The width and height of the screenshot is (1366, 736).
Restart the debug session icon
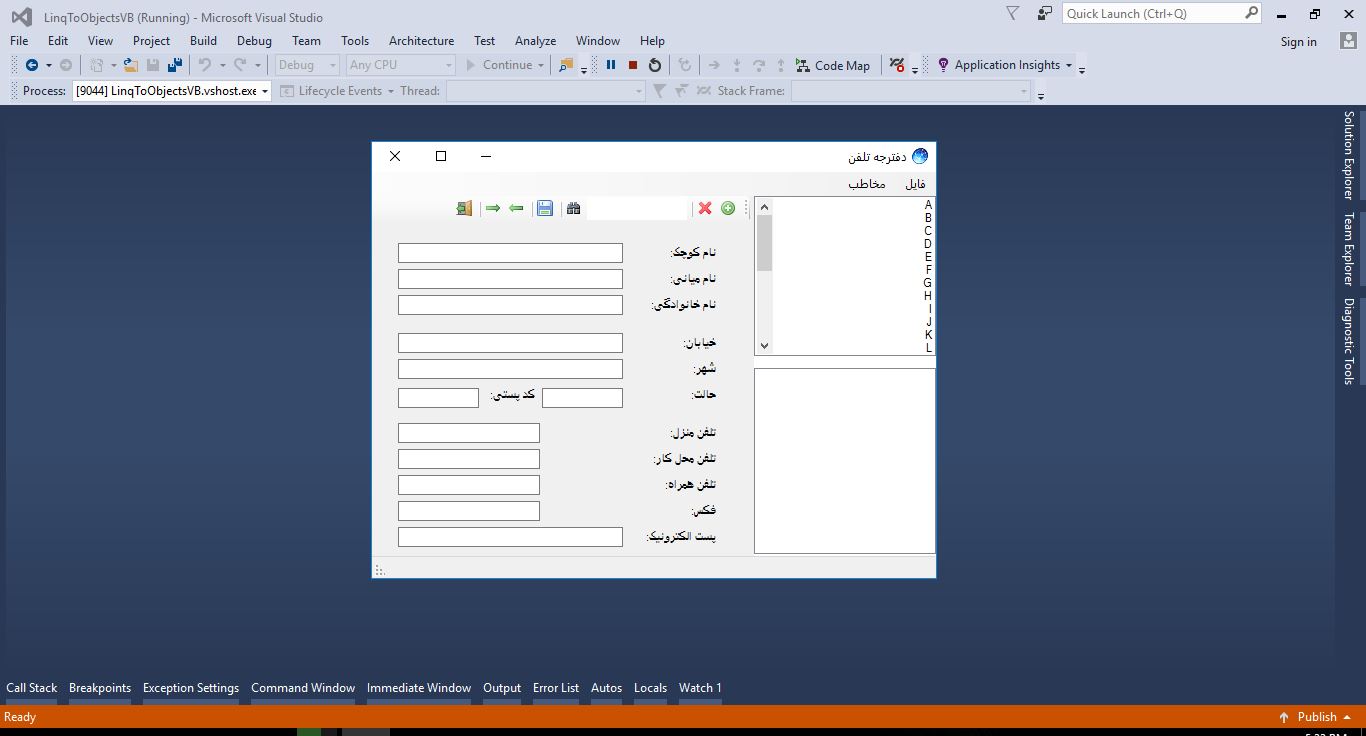click(655, 65)
